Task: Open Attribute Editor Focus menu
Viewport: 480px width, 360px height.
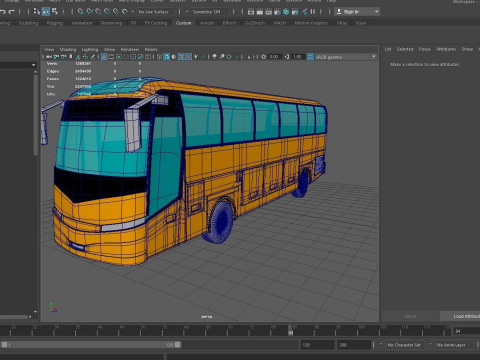Action: pos(425,49)
